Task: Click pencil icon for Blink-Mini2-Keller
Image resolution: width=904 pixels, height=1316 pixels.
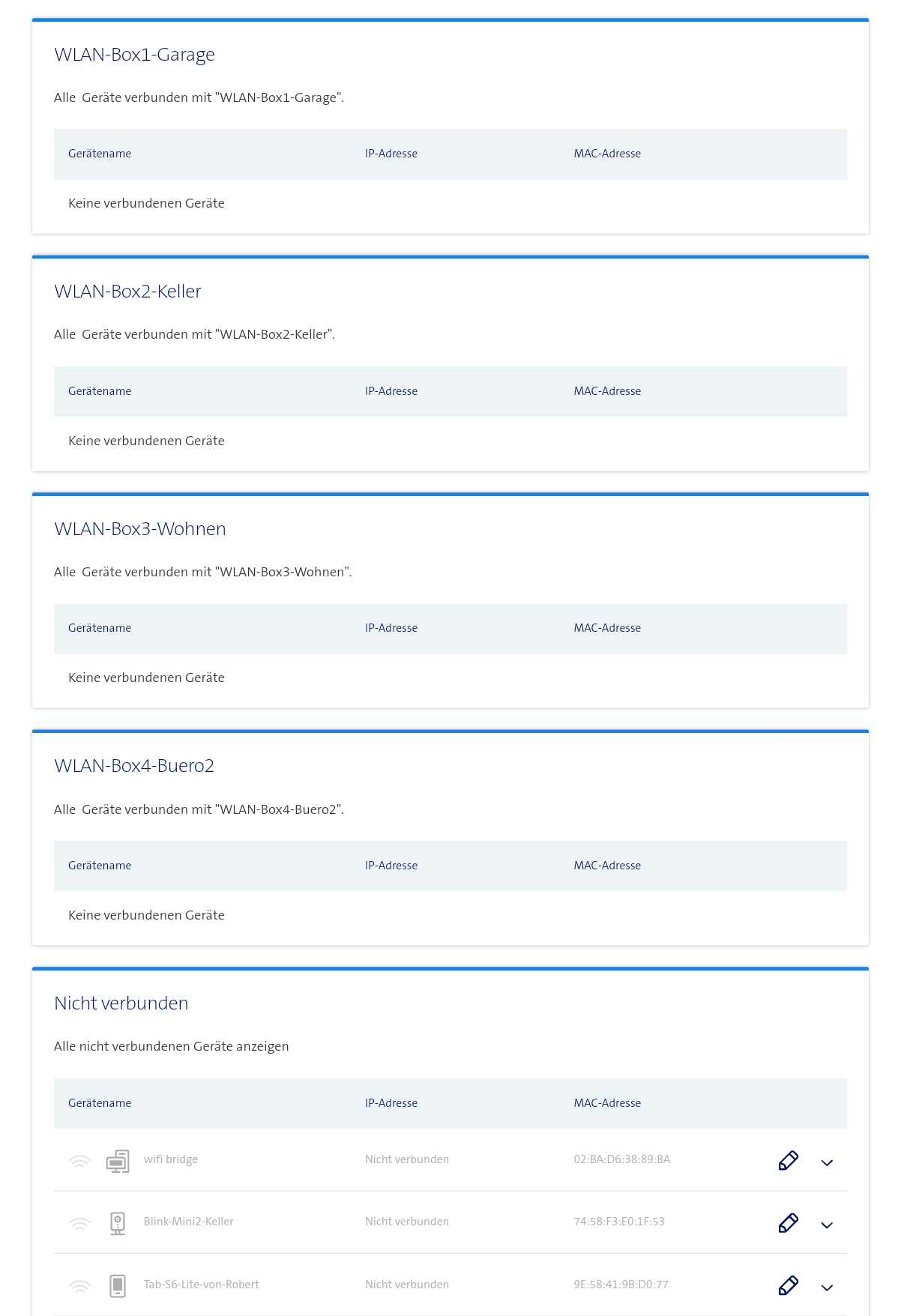Action: [788, 1222]
